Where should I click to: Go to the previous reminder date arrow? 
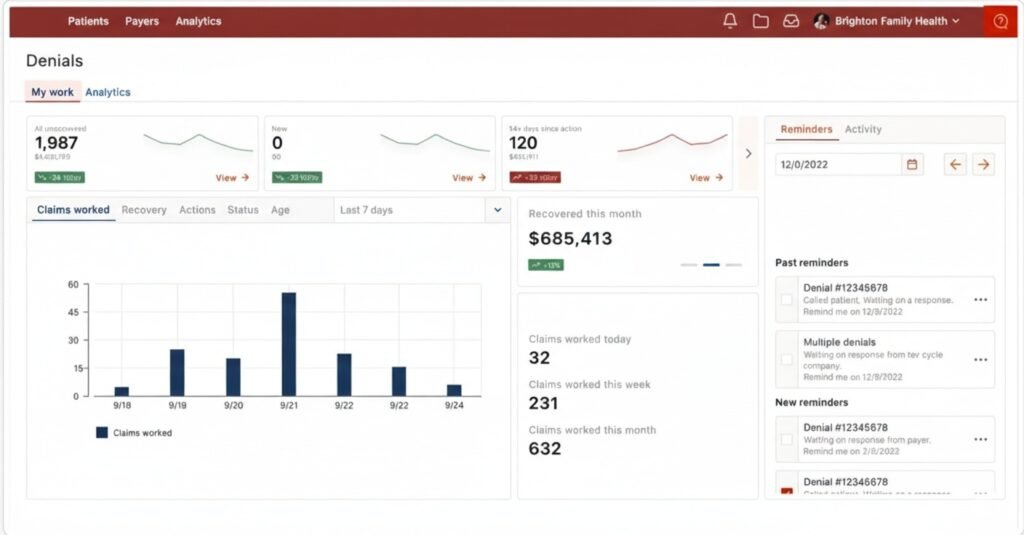(x=955, y=164)
